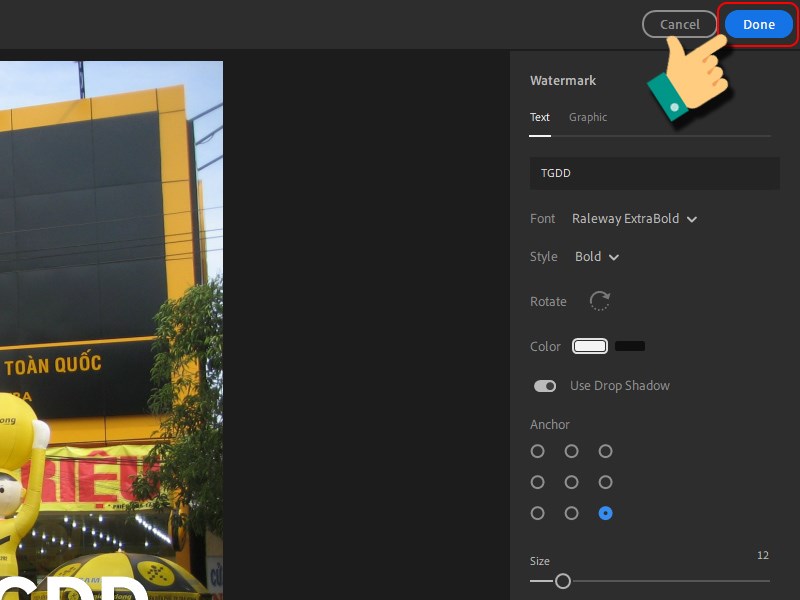The height and width of the screenshot is (600, 800).
Task: Click the Rotate watermark icon
Action: click(x=599, y=301)
